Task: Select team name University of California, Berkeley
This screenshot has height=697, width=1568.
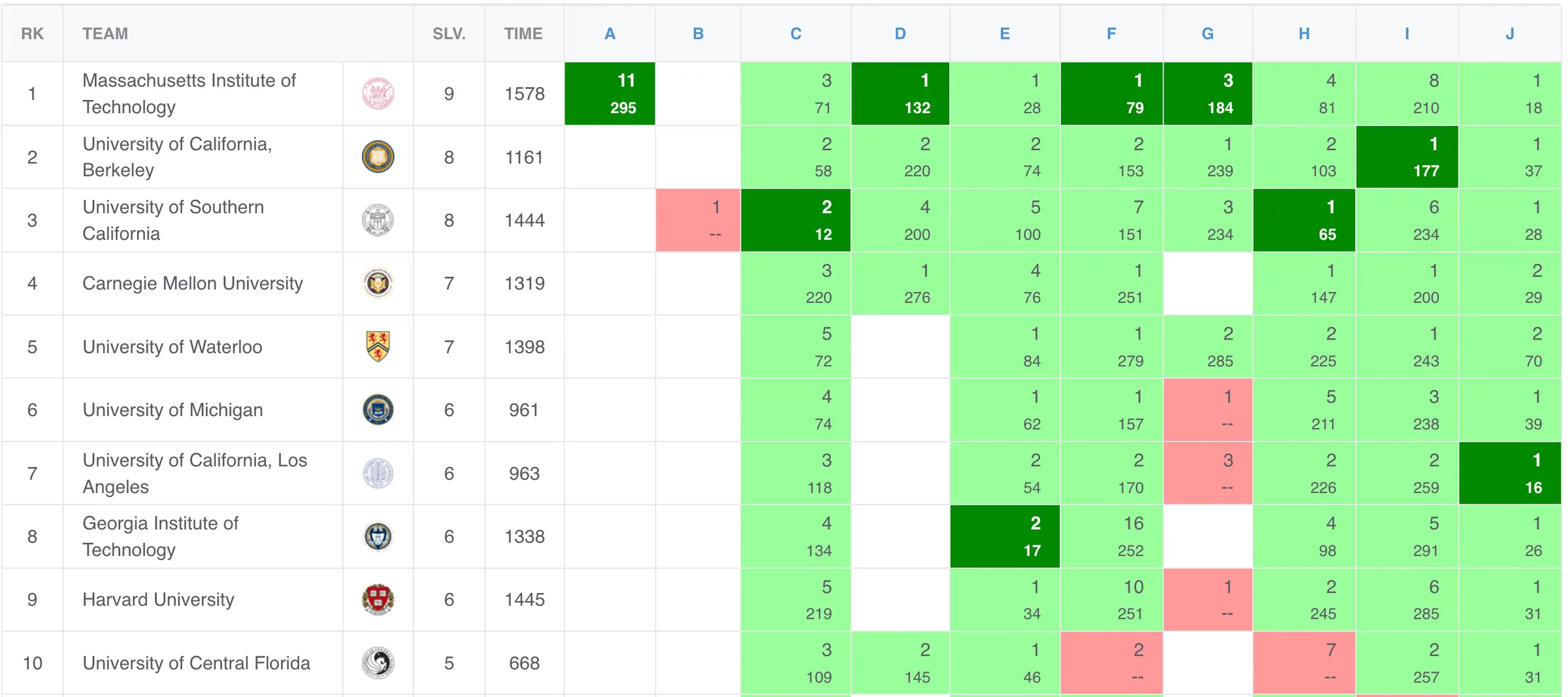Action: pos(178,157)
